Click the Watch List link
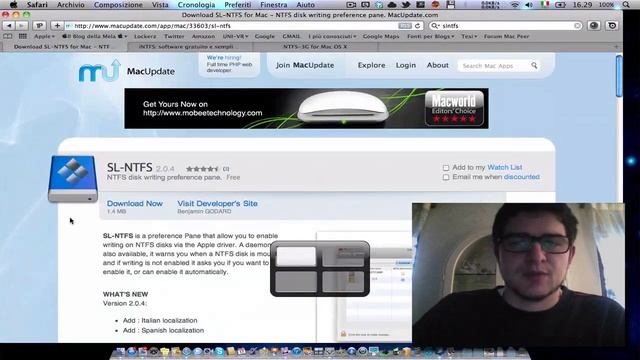 504,167
